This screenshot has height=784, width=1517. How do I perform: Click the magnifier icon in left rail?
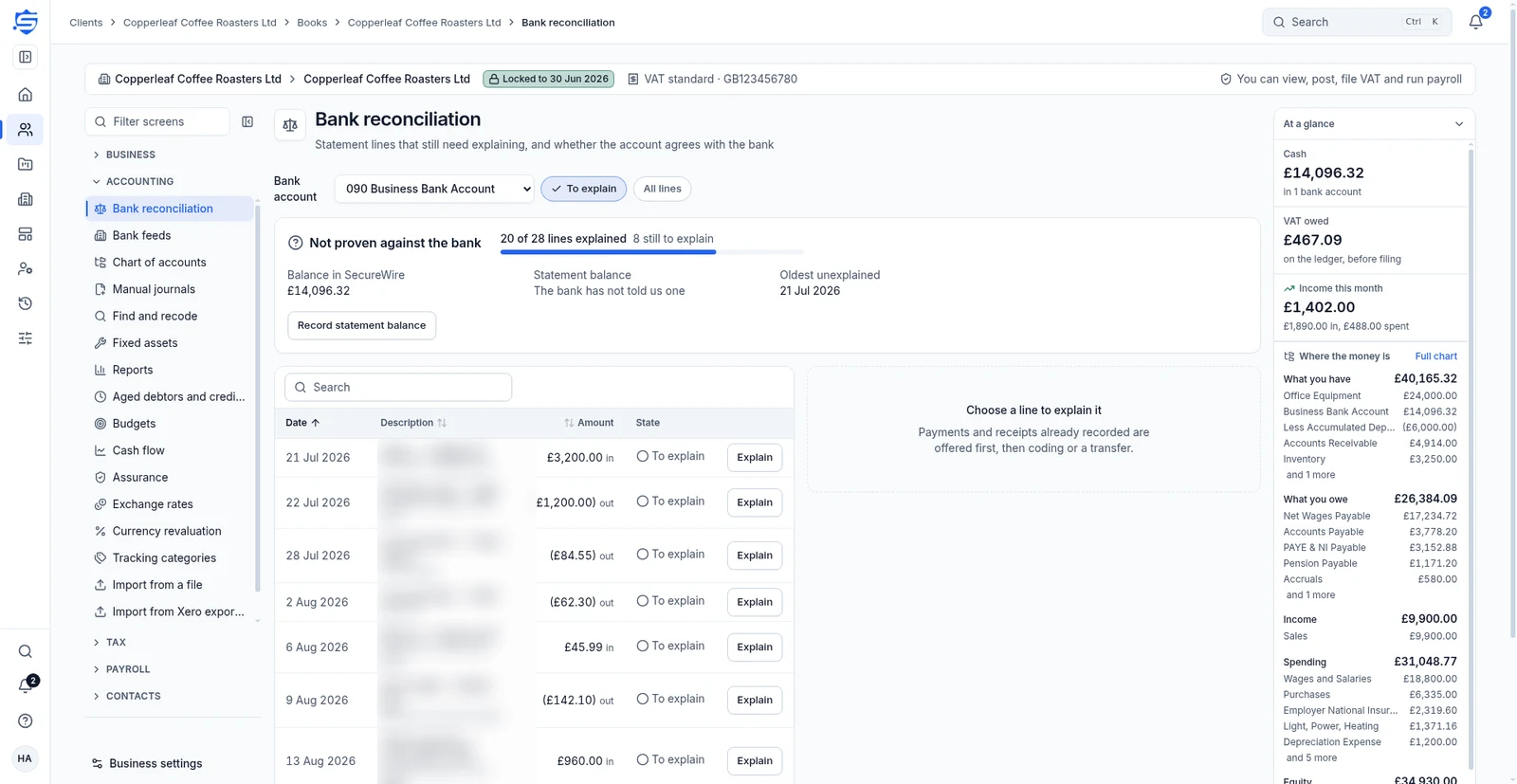coord(26,651)
